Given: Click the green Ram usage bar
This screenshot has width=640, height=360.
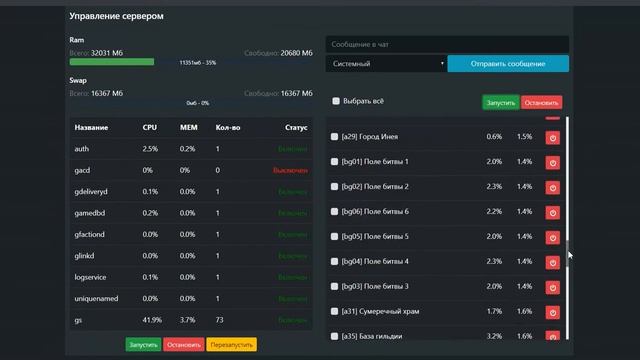Looking at the screenshot, I should tap(112, 62).
